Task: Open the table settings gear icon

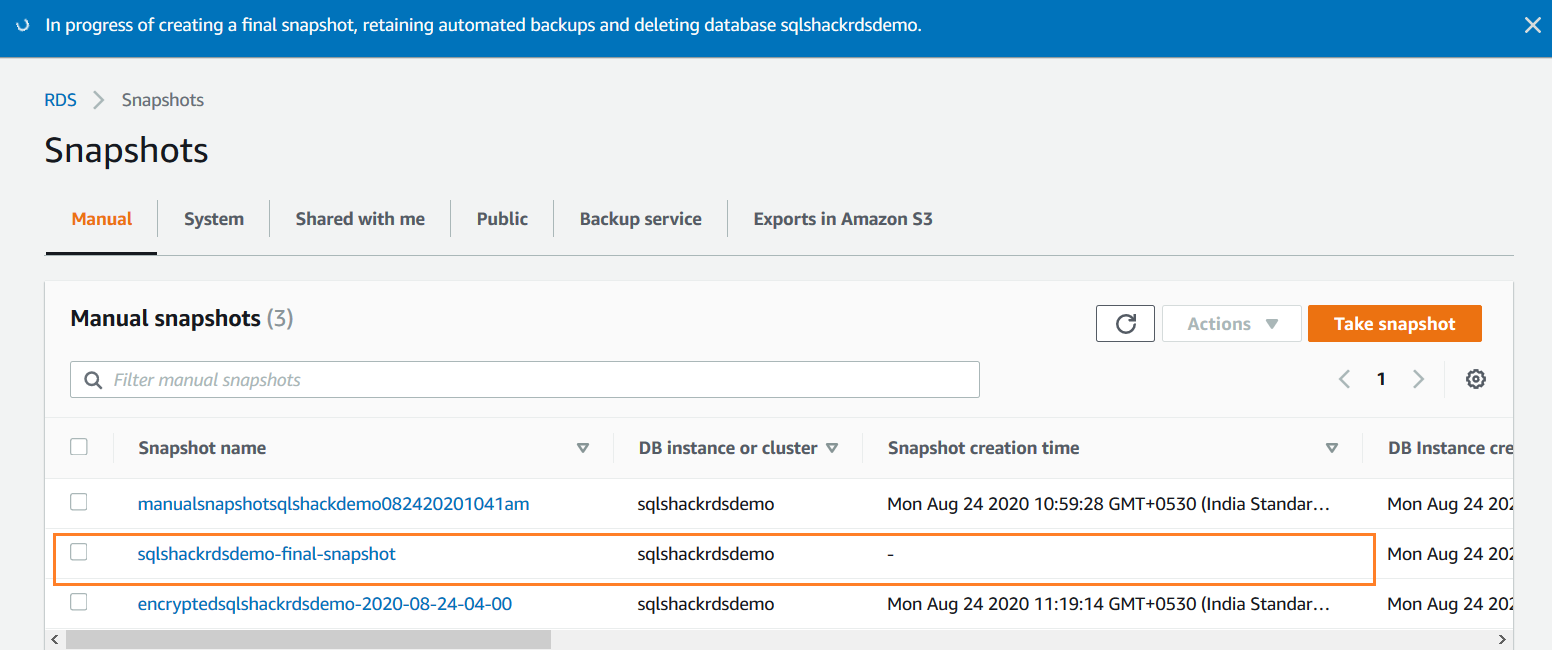Action: point(1475,380)
